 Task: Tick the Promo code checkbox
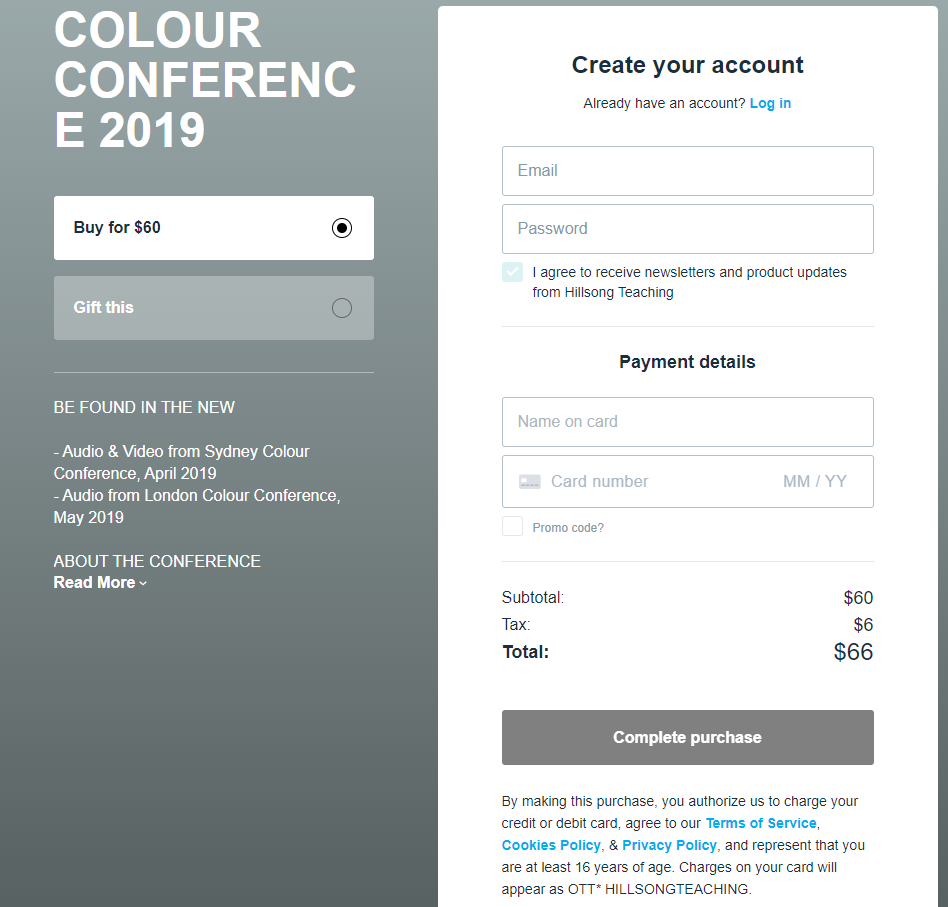tap(512, 527)
